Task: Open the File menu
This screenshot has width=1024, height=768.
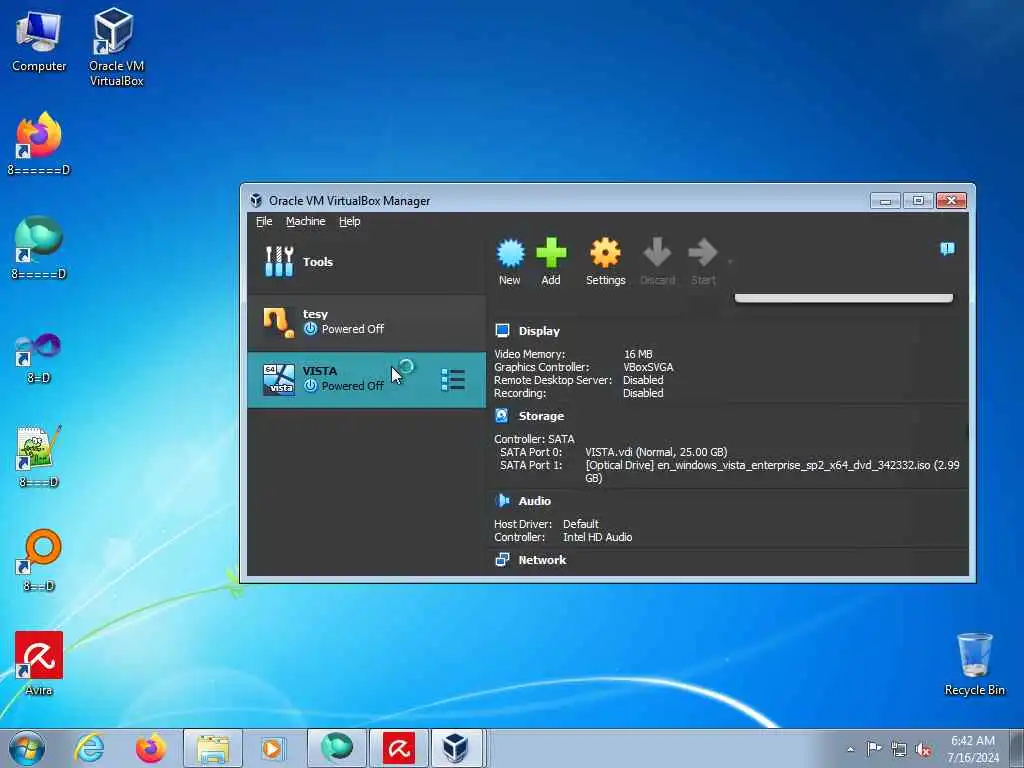Action: pyautogui.click(x=264, y=221)
